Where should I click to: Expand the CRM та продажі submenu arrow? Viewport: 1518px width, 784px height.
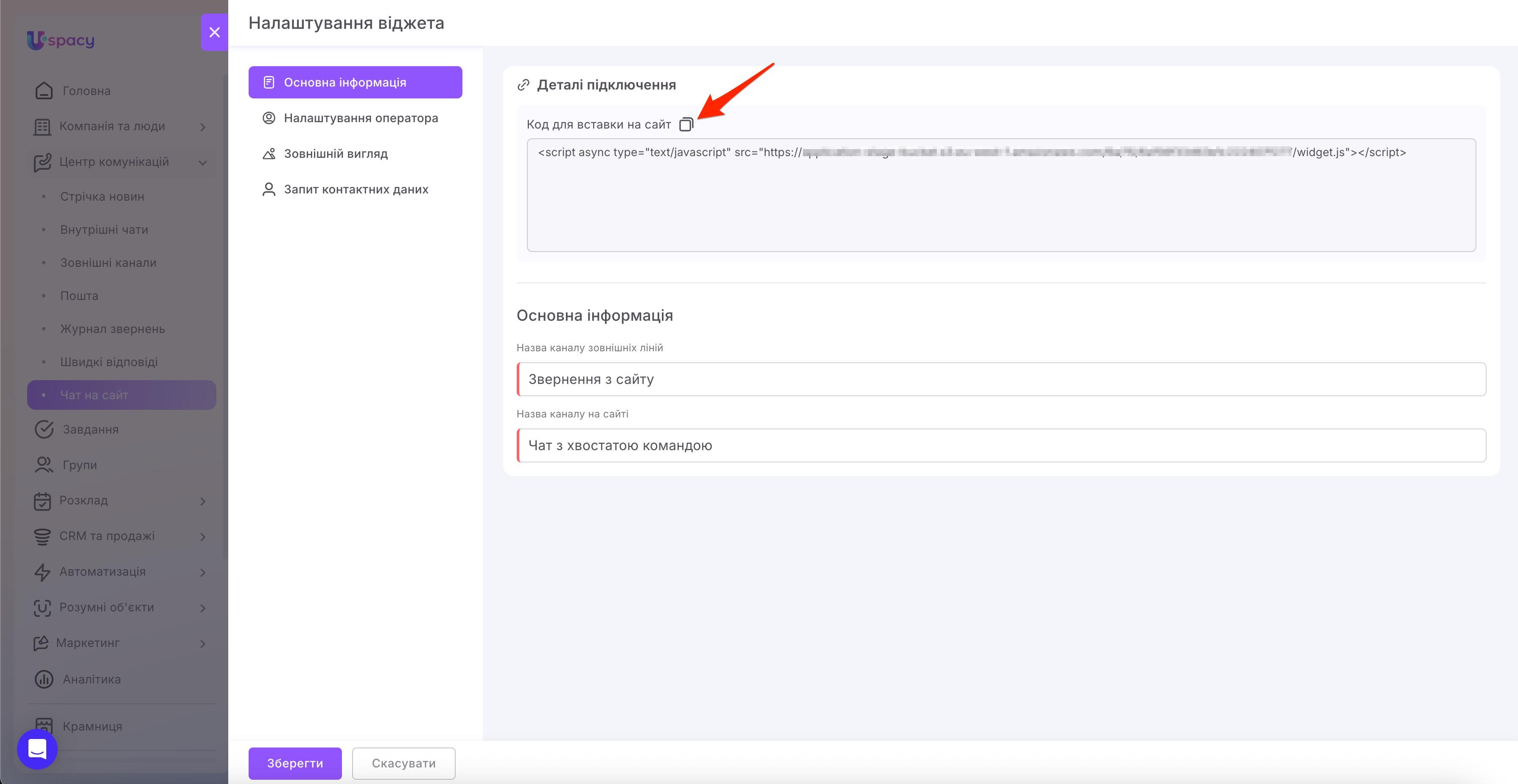203,536
